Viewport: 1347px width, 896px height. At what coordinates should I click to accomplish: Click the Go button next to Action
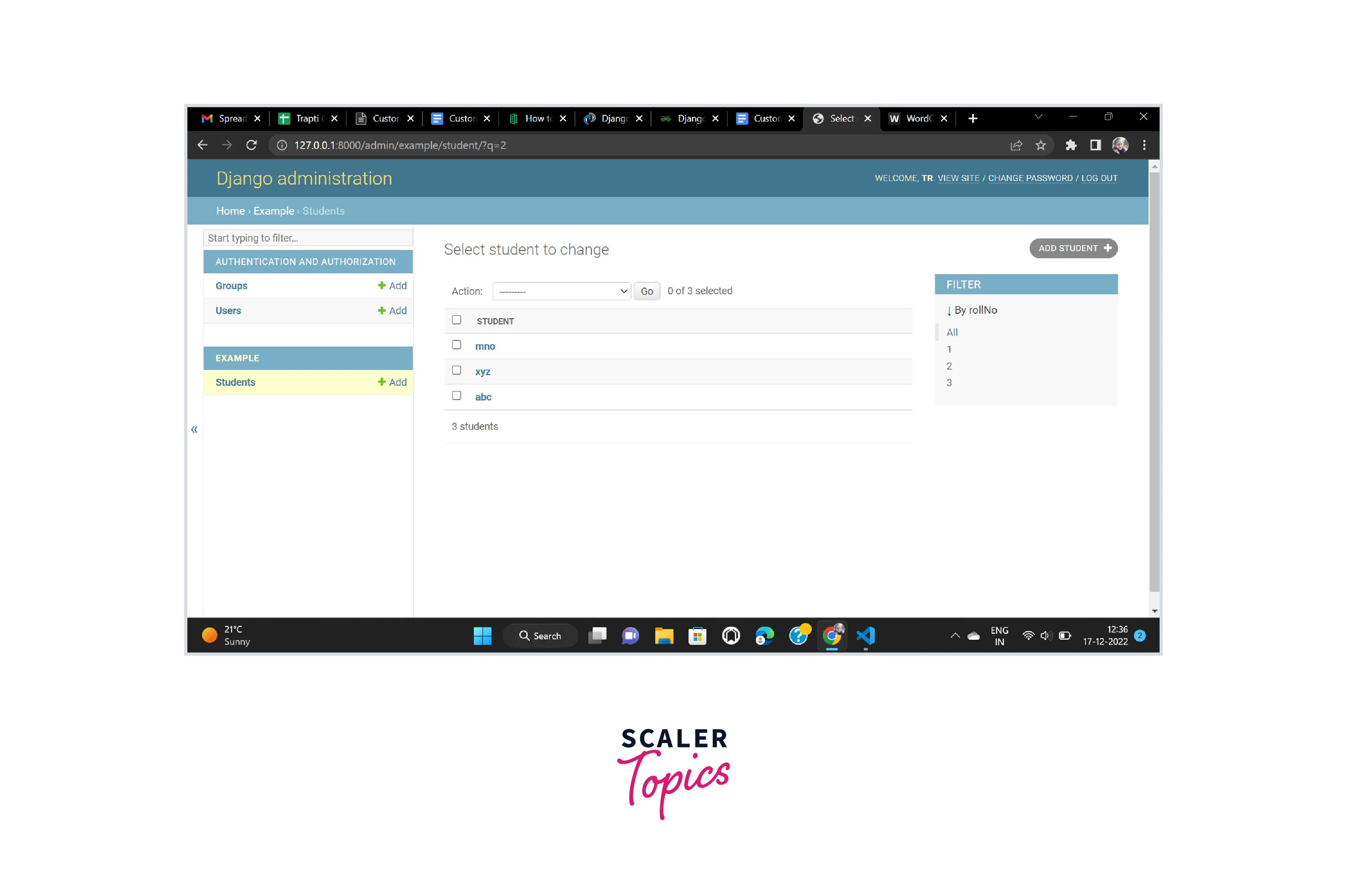click(646, 291)
